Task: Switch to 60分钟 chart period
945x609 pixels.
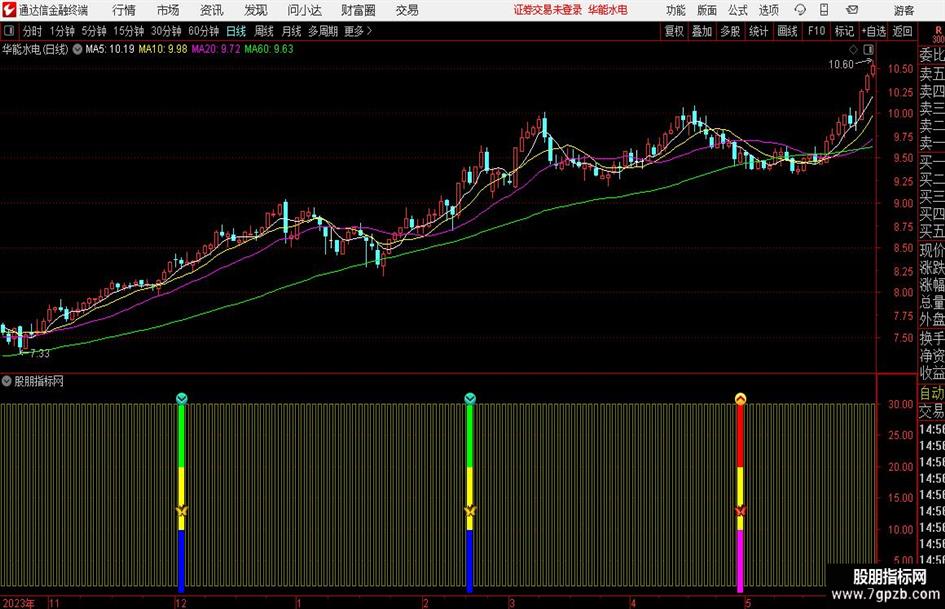Action: click(203, 31)
